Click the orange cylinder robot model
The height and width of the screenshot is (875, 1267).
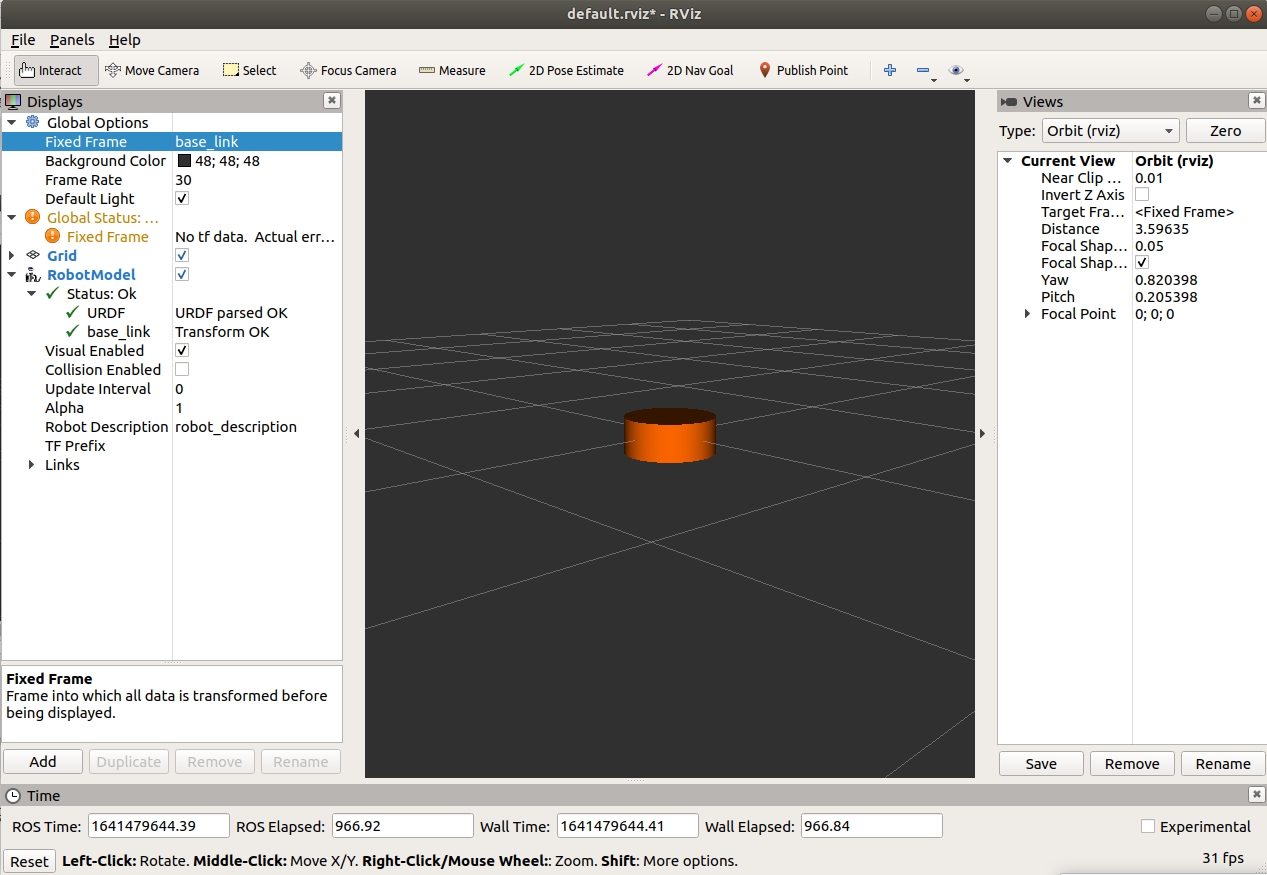point(669,436)
